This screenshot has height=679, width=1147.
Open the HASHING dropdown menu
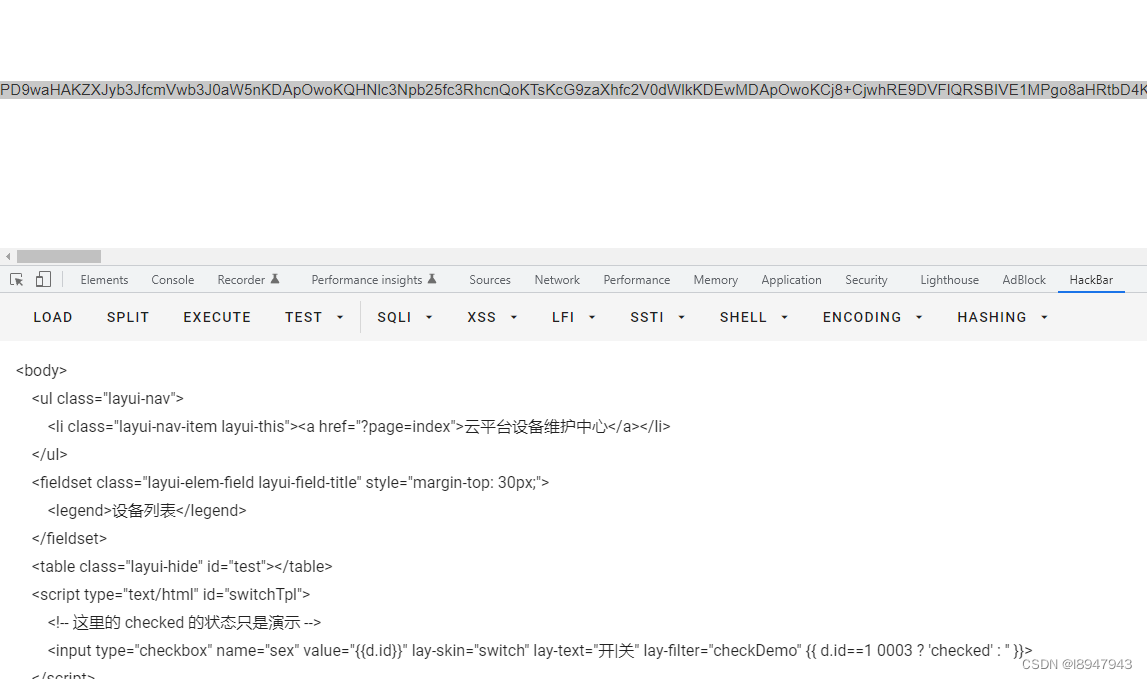(1002, 318)
